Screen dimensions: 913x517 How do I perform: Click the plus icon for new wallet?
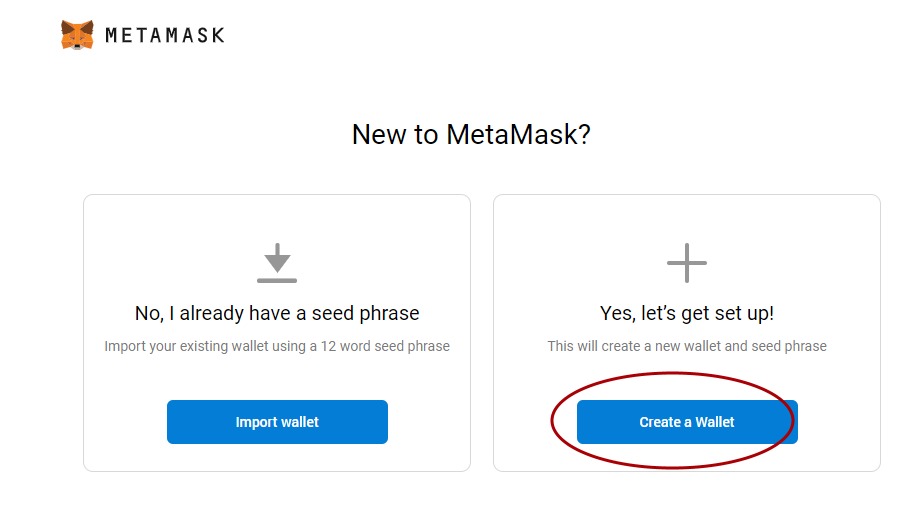pyautogui.click(x=687, y=263)
